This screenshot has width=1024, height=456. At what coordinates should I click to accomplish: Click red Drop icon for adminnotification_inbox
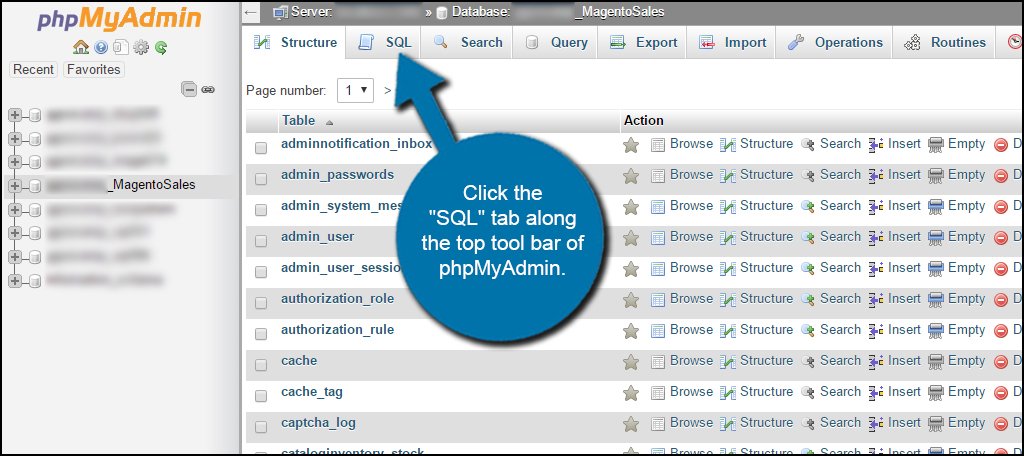pos(1000,145)
